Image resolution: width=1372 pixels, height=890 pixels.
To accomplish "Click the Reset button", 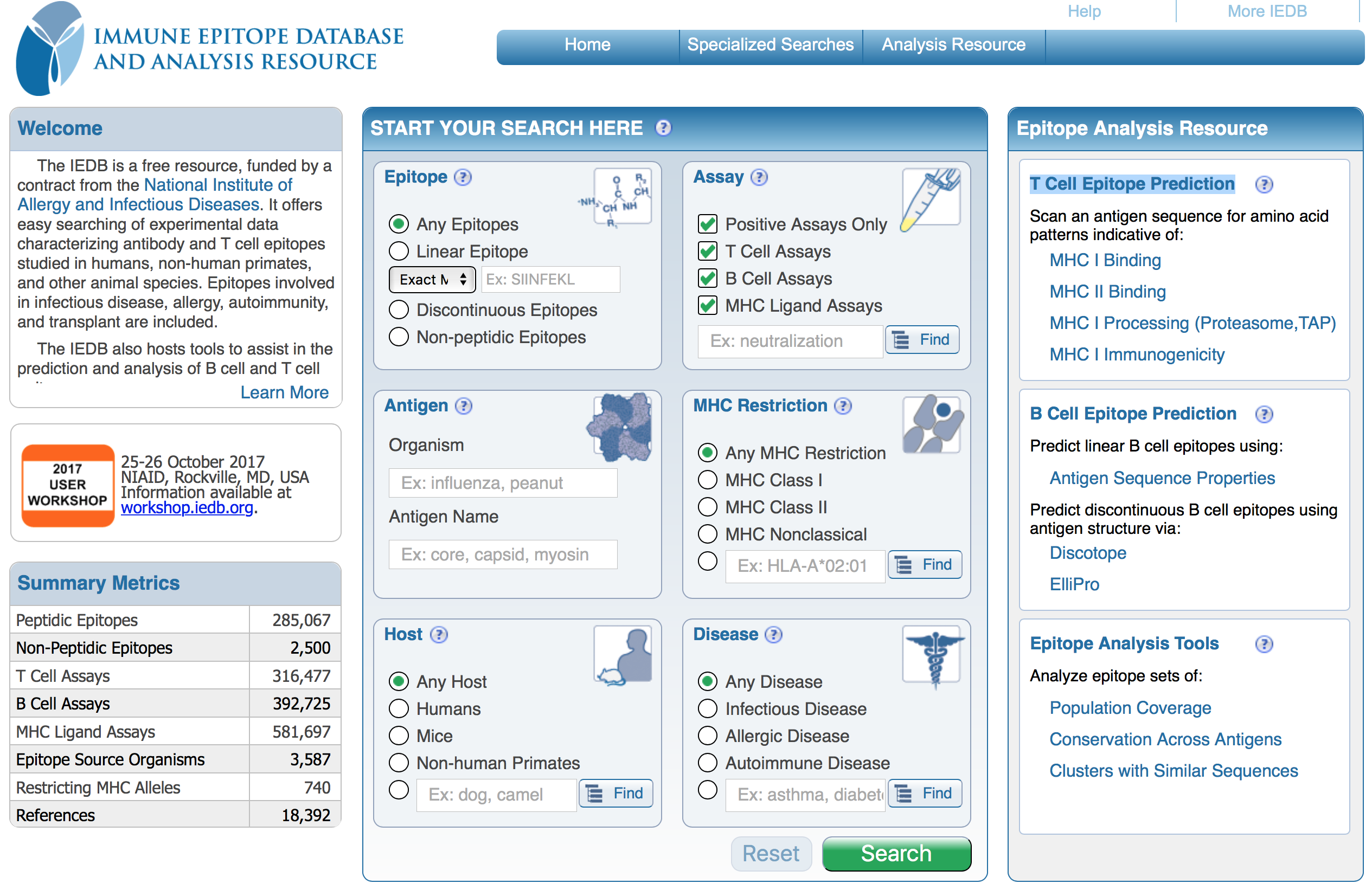I will [771, 854].
